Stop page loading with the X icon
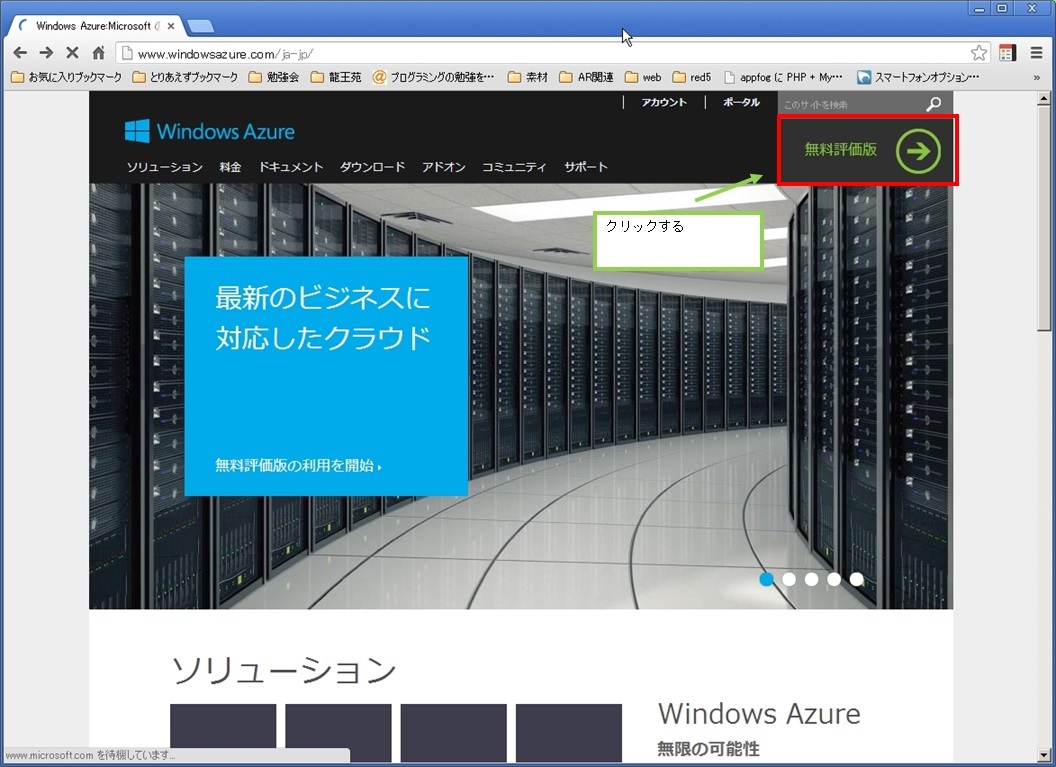1056x767 pixels. coord(72,53)
